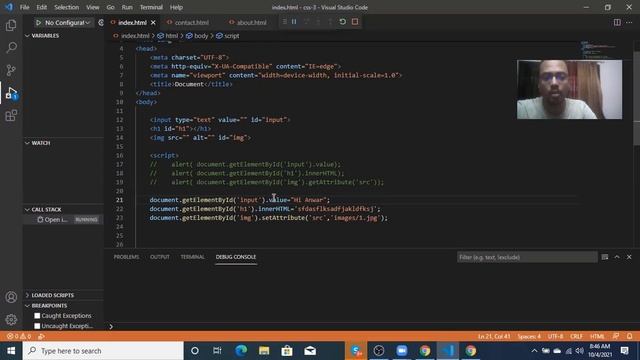Viewport: 640px width, 360px height.
Task: Switch to the TERMINAL panel tab
Action: point(193,257)
